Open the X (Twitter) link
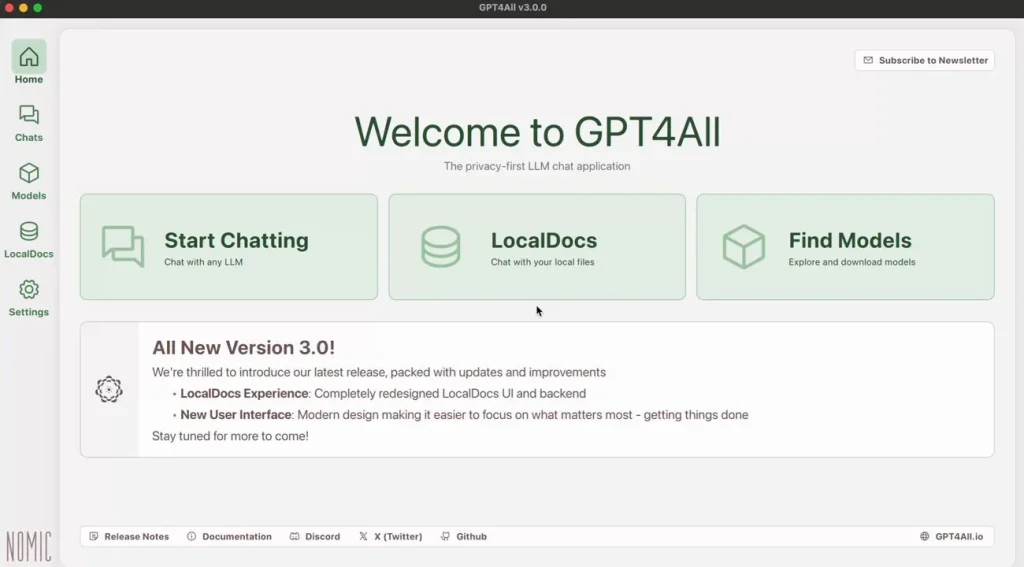 click(x=390, y=537)
